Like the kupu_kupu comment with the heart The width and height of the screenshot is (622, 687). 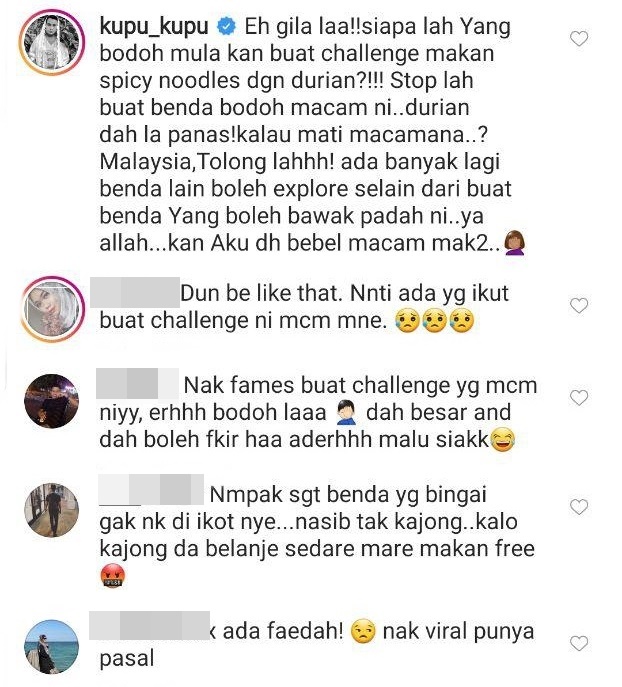pos(579,39)
